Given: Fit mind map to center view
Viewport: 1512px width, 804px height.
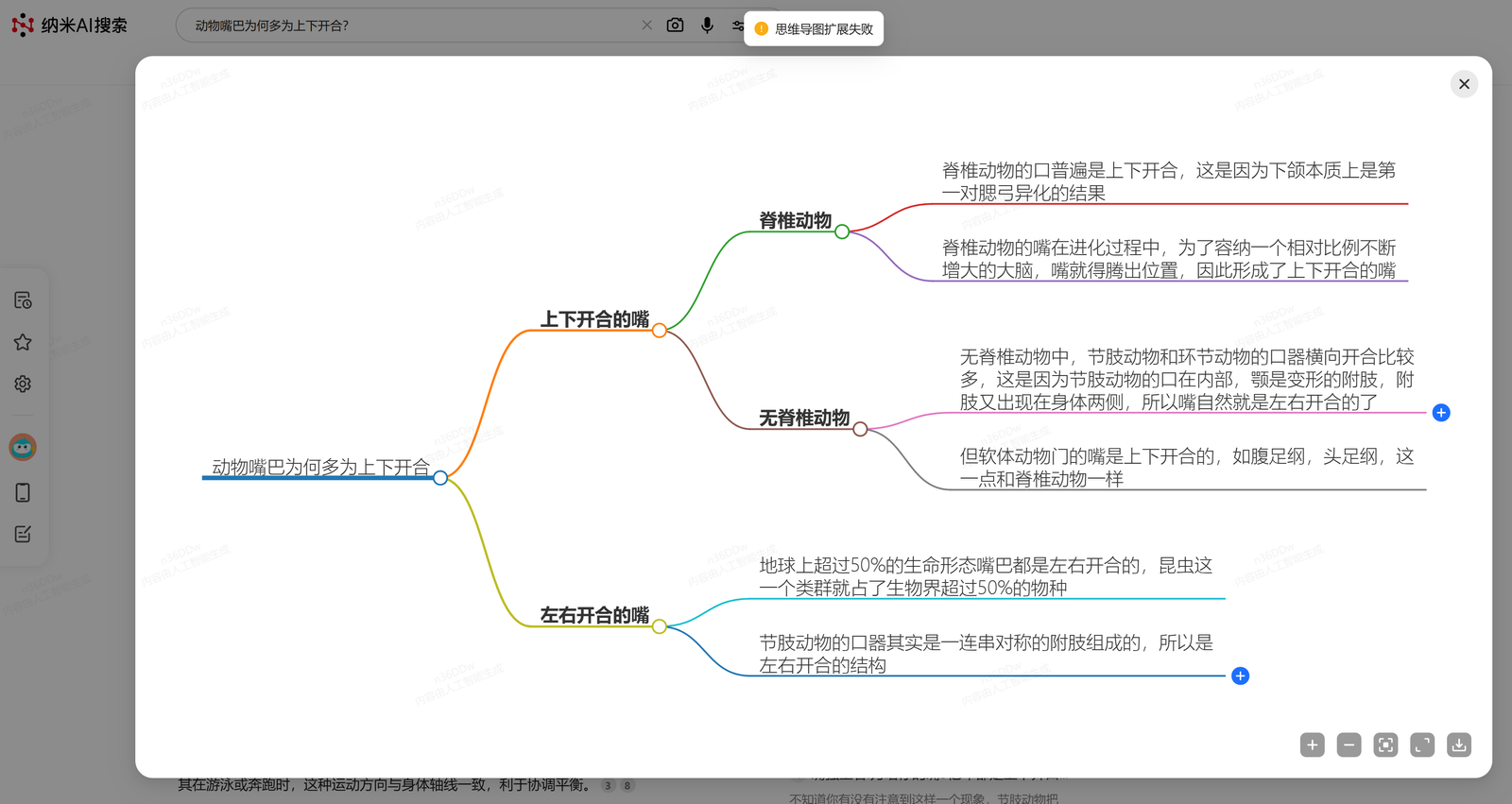Looking at the screenshot, I should [x=1385, y=745].
